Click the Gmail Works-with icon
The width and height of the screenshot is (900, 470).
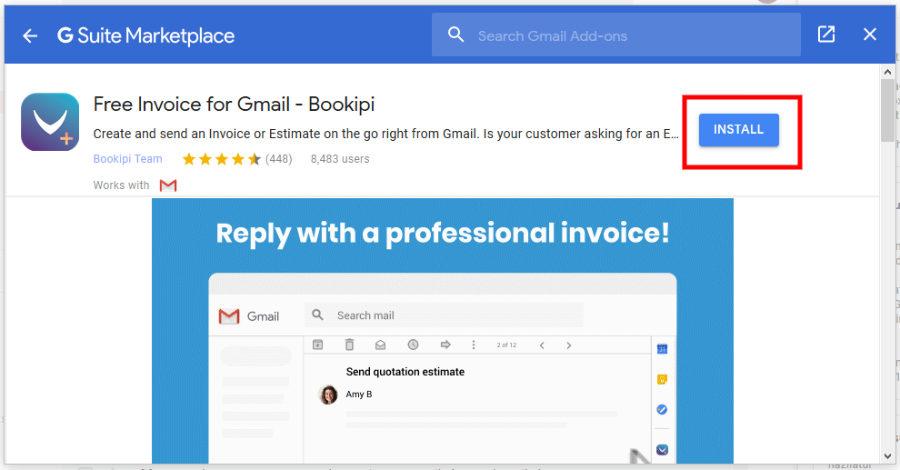[x=168, y=185]
